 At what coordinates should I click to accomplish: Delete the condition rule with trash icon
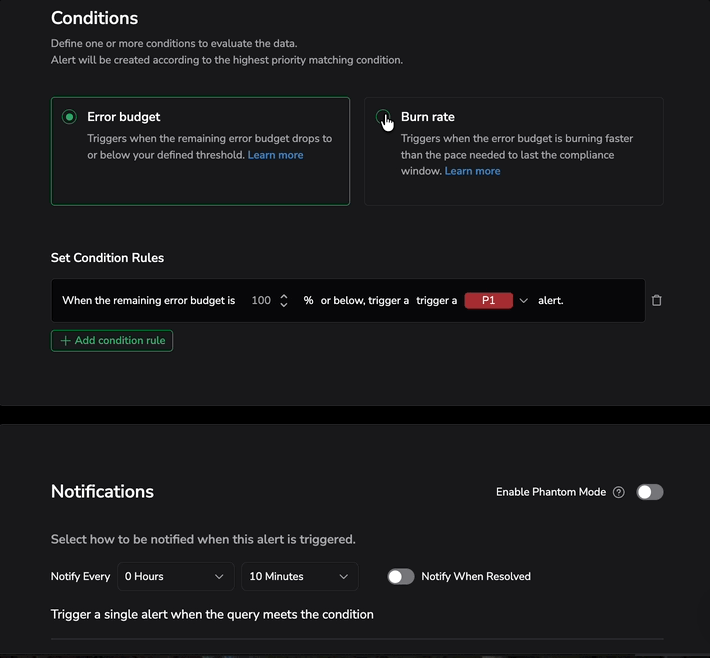pyautogui.click(x=657, y=300)
